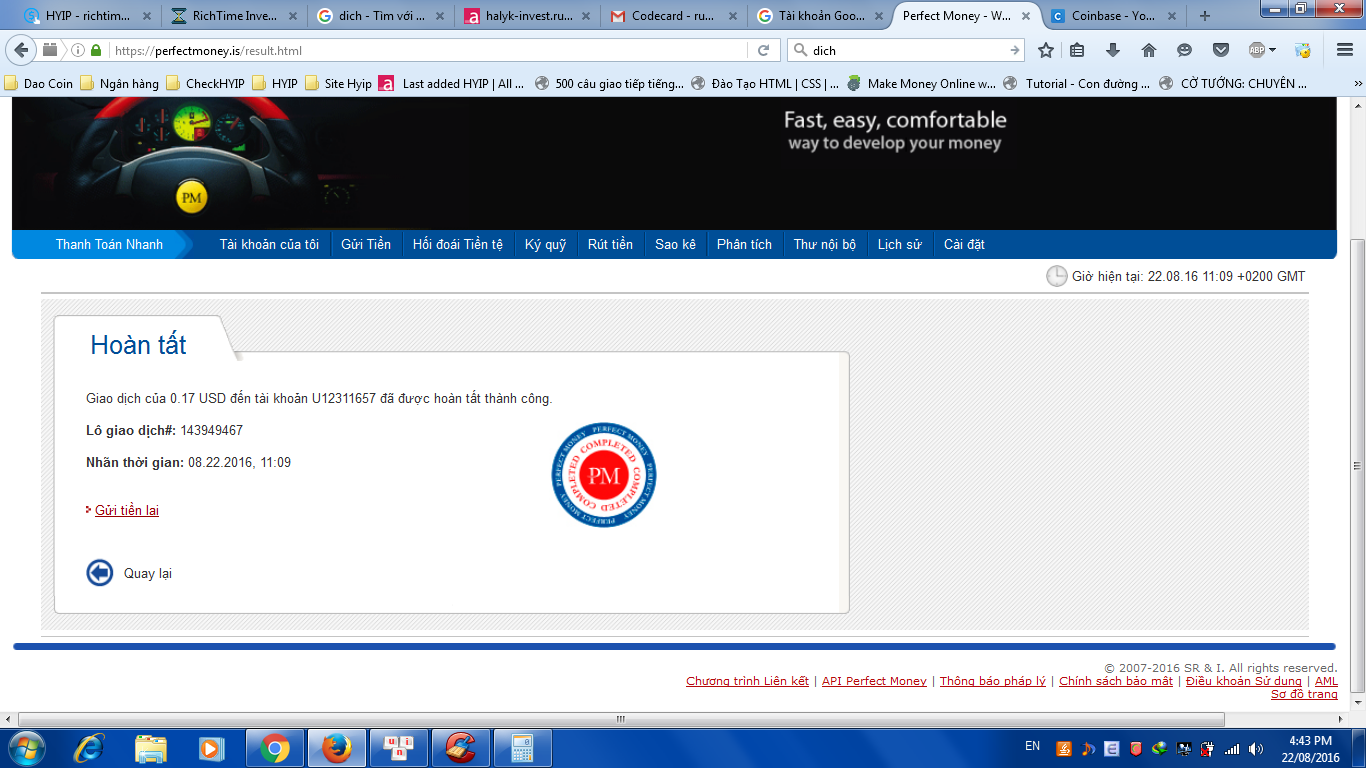Click the perfectmoney.is address bar
This screenshot has width=1366, height=768.
tap(428, 50)
